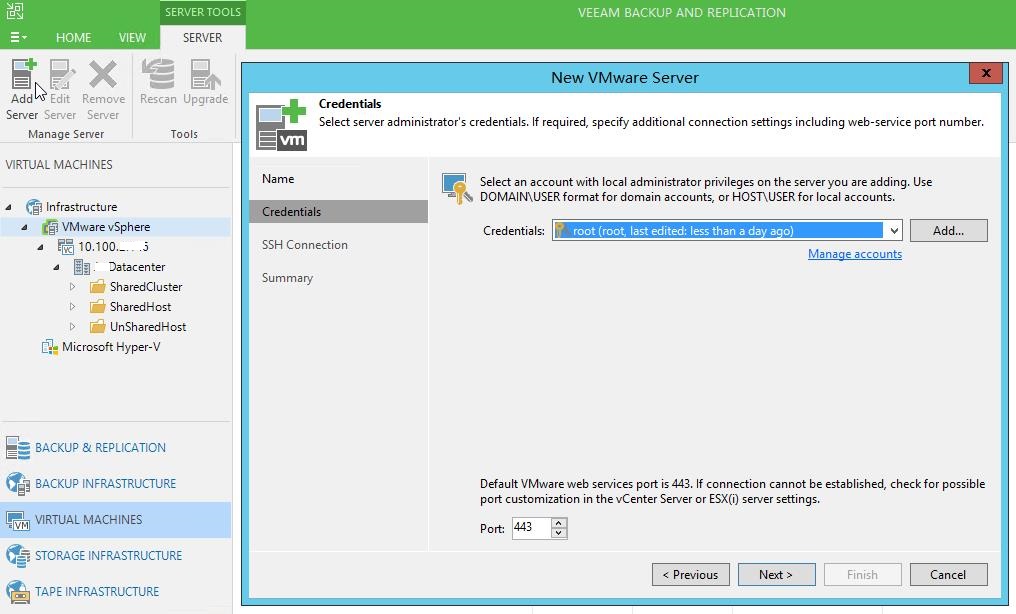This screenshot has height=614, width=1016.
Task: Click the Tape Infrastructure pane icon
Action: [17, 591]
